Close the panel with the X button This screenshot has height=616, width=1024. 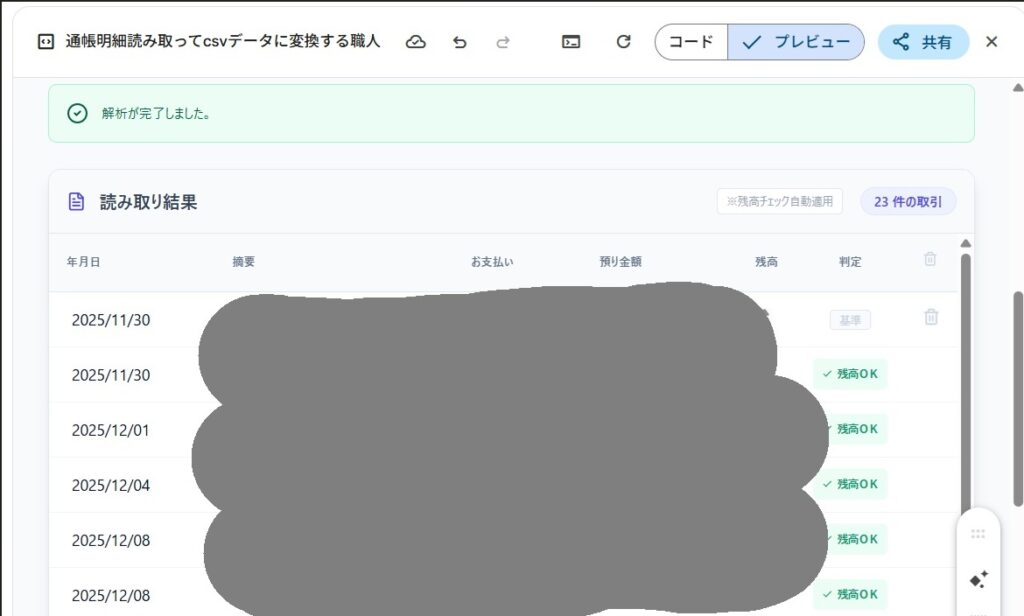991,42
